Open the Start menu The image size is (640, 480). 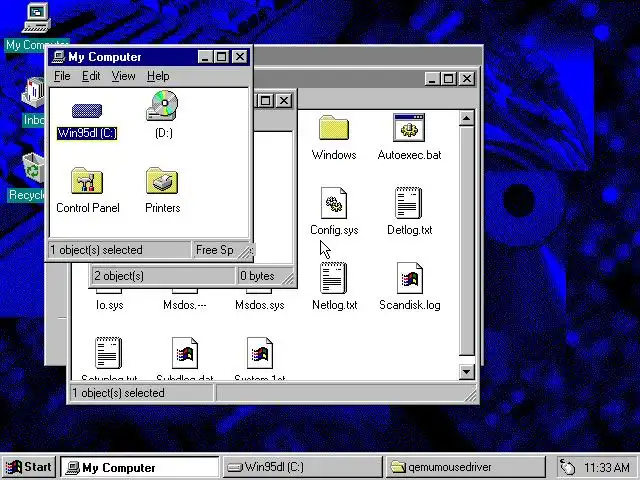point(29,467)
